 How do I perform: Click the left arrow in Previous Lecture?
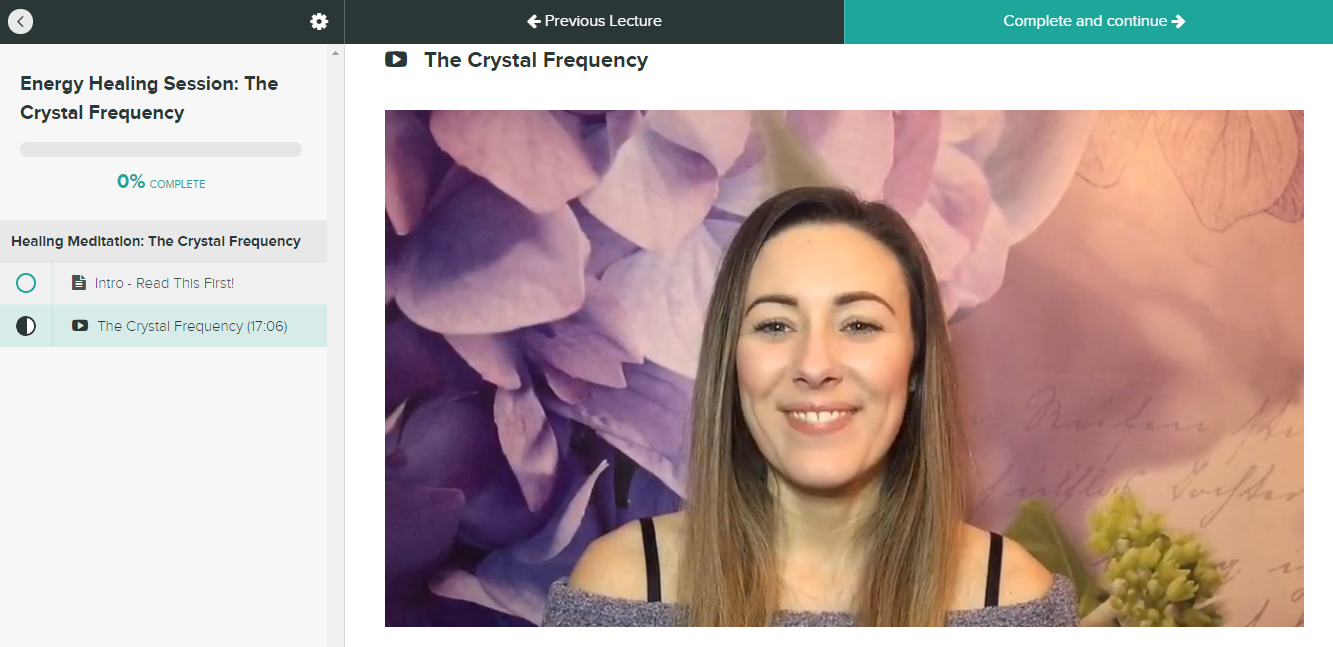(x=534, y=21)
